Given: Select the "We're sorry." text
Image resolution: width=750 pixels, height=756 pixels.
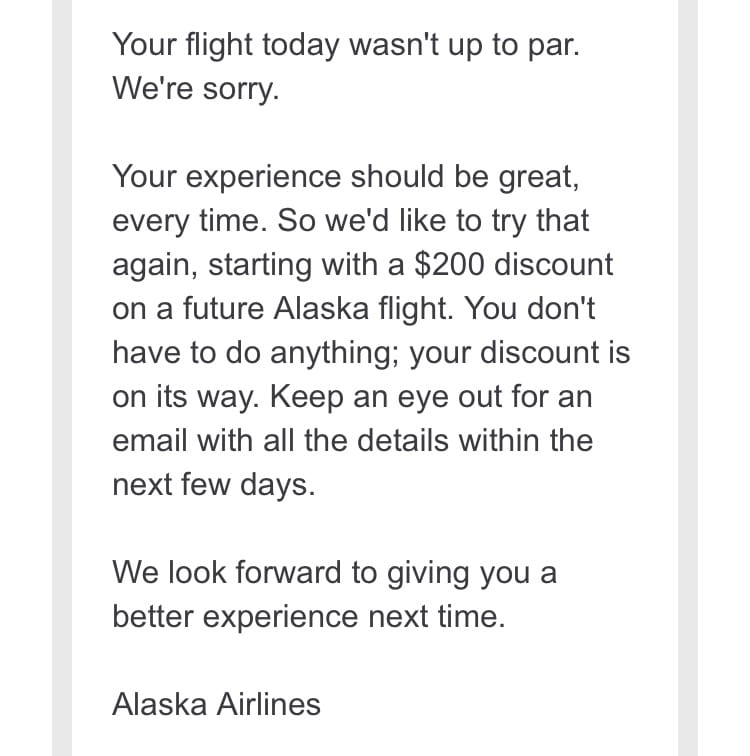Looking at the screenshot, I should point(196,89).
